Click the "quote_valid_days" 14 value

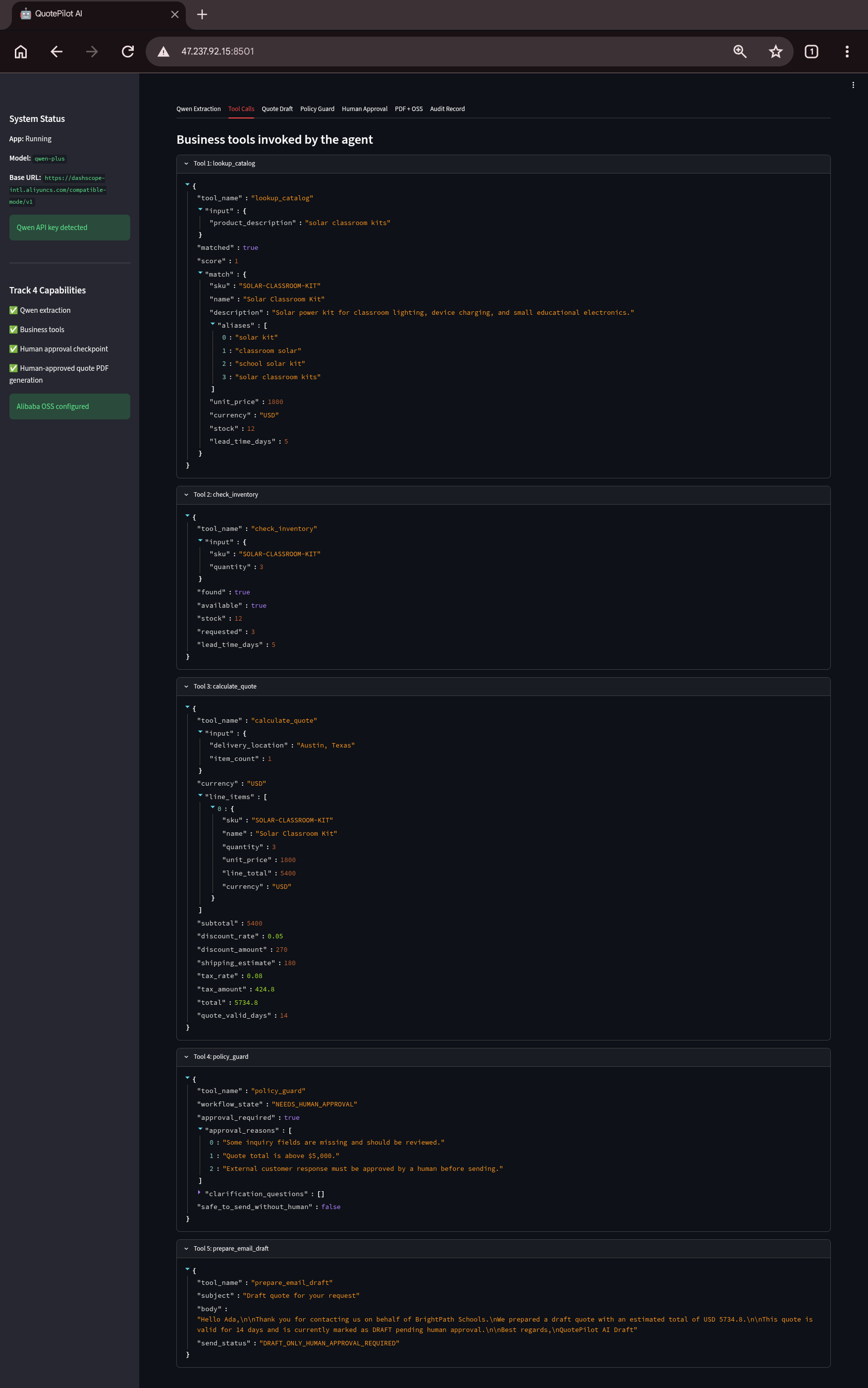(x=283, y=1016)
